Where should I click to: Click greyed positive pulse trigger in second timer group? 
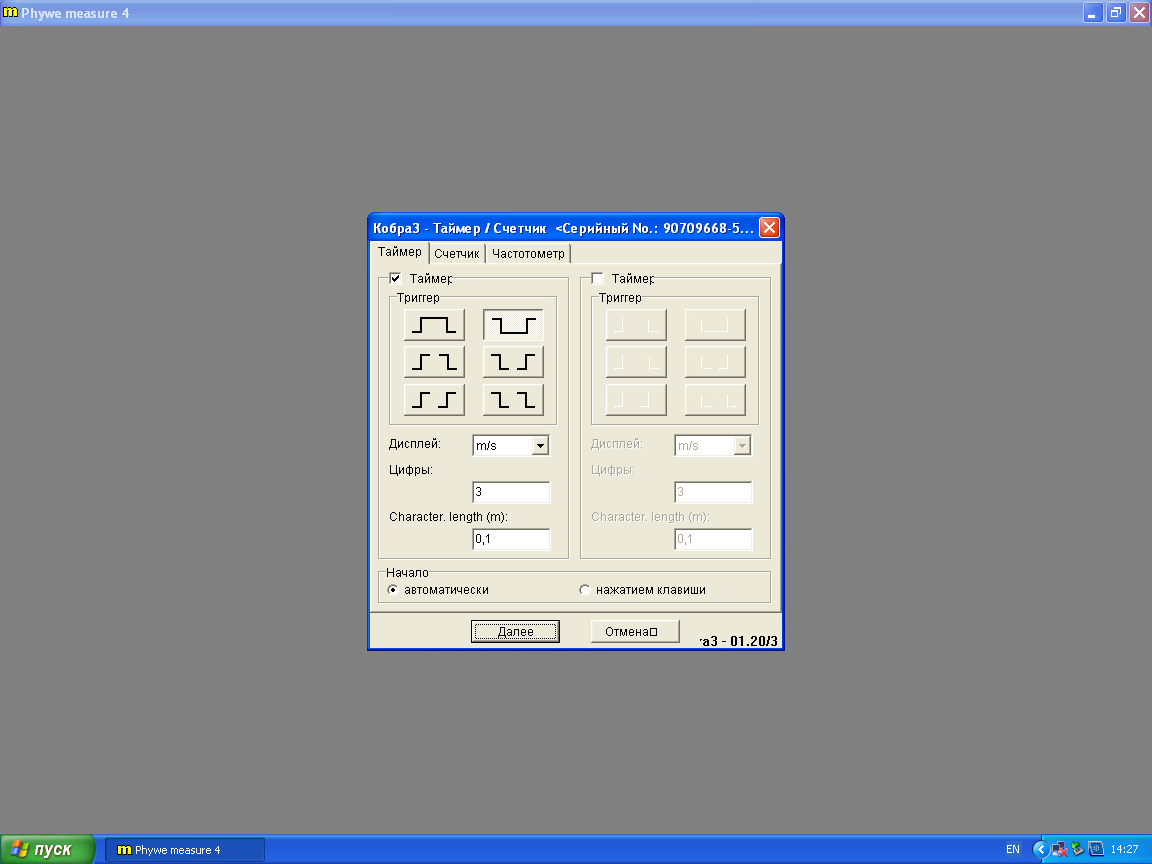pyautogui.click(x=636, y=325)
